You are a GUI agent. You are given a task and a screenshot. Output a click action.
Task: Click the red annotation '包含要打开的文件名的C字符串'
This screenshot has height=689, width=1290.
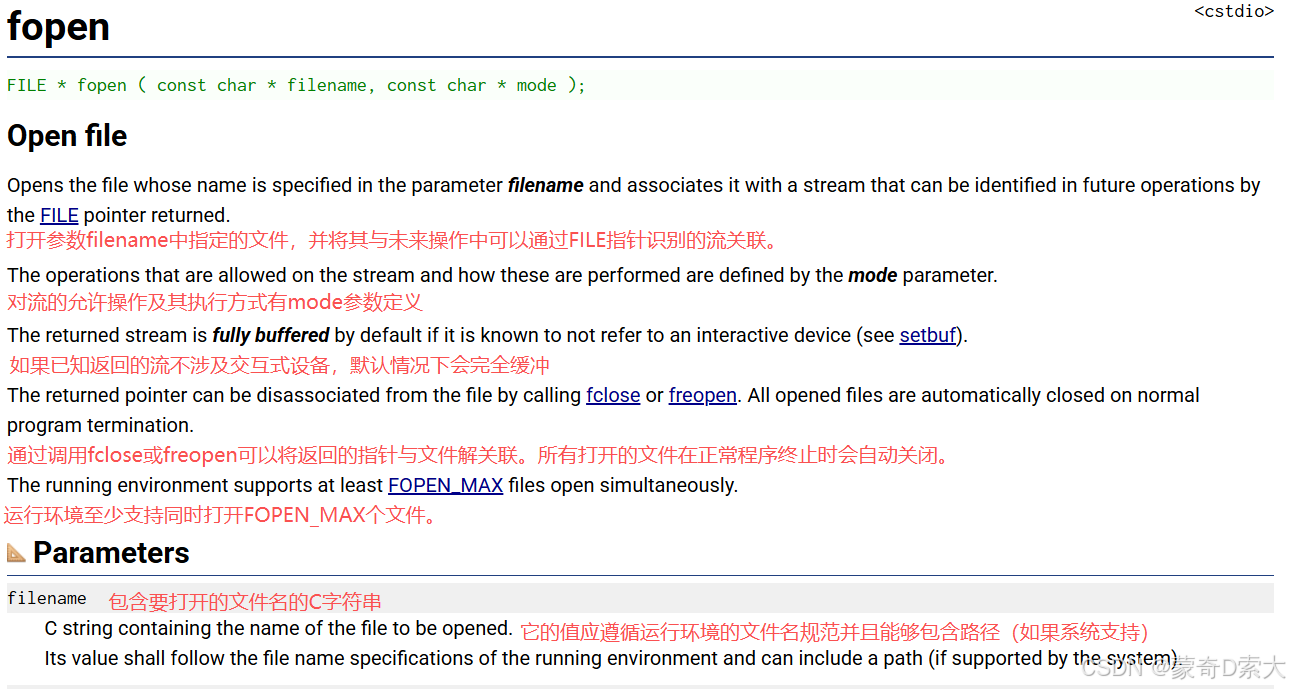[245, 602]
